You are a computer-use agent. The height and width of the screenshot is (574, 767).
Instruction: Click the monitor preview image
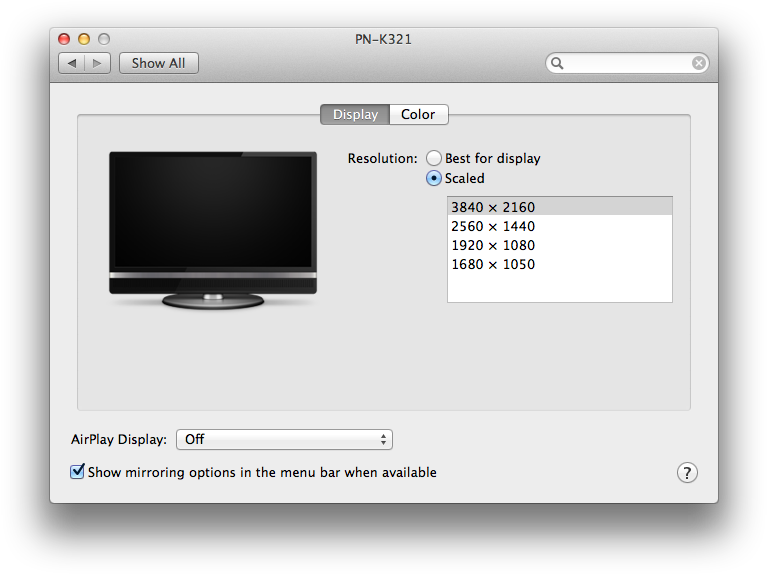(213, 230)
